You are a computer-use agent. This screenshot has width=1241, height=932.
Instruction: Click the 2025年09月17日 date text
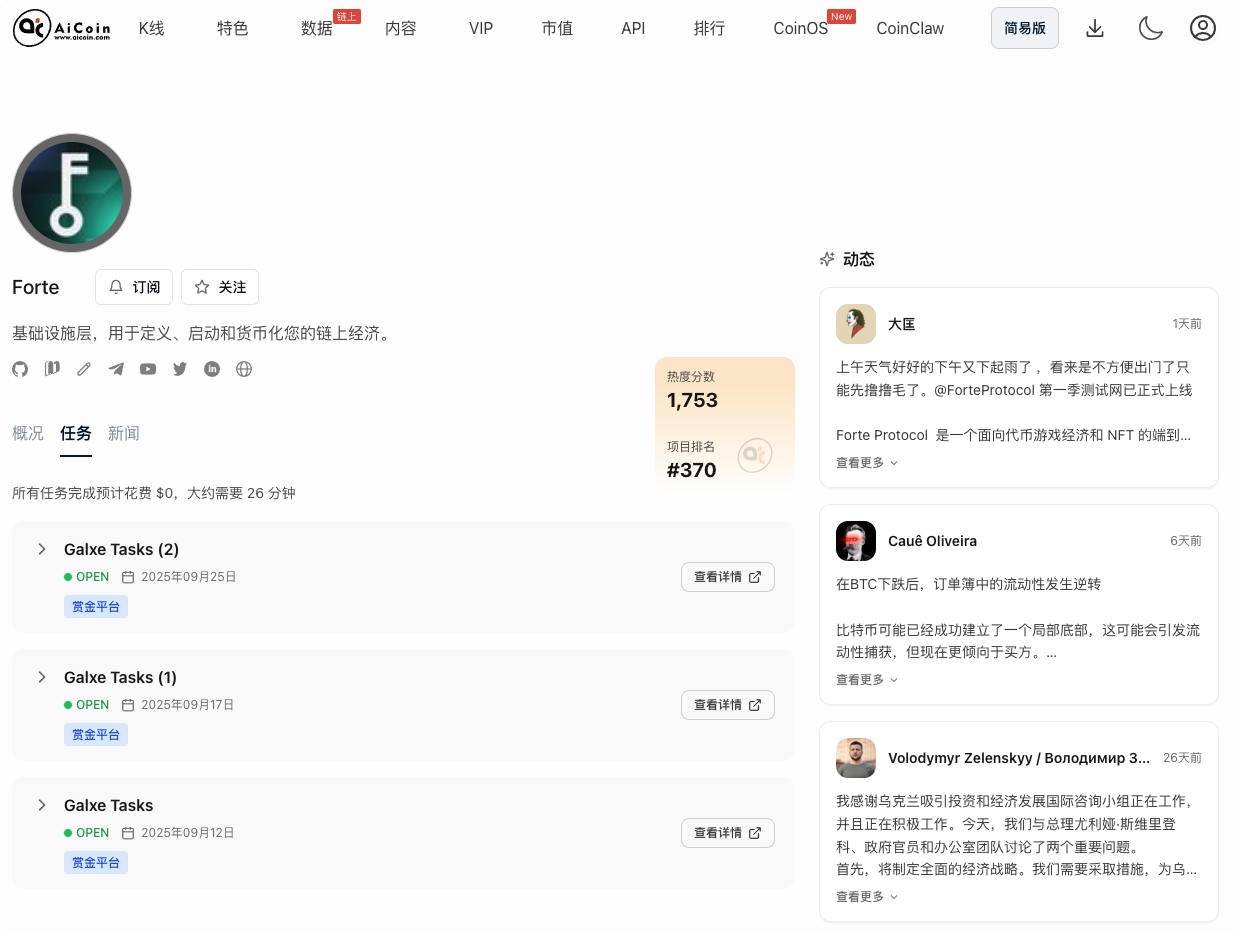(188, 705)
